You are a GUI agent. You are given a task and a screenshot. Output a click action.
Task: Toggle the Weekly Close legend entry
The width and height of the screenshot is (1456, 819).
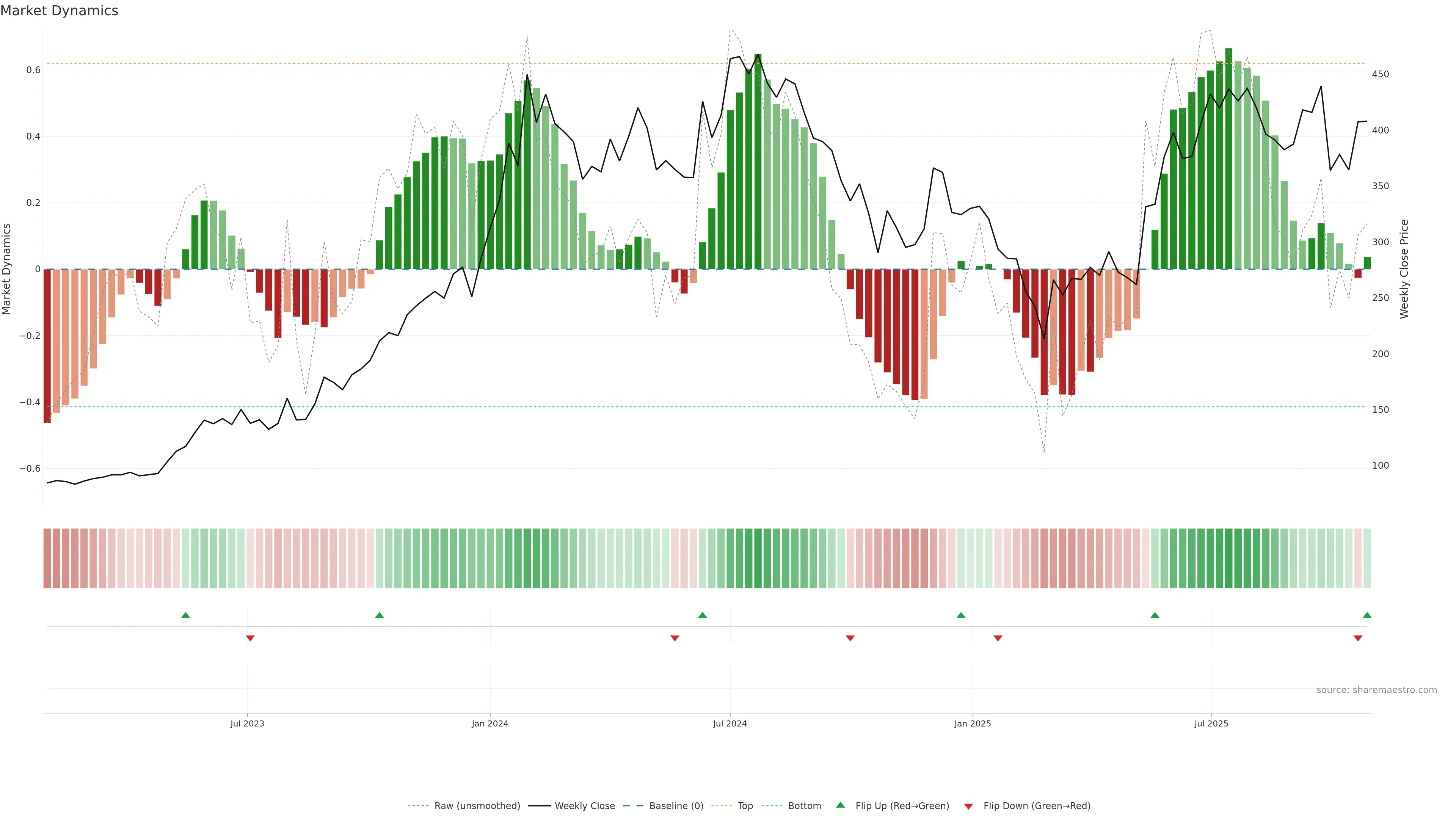point(584,806)
